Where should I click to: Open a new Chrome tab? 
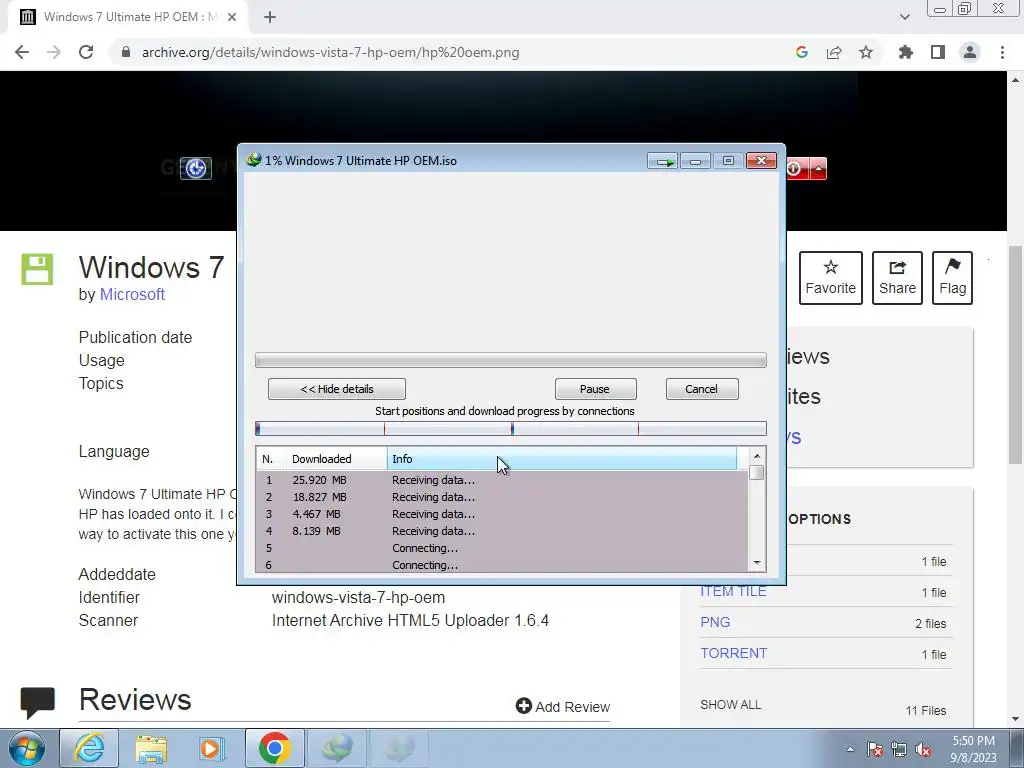pos(270,18)
